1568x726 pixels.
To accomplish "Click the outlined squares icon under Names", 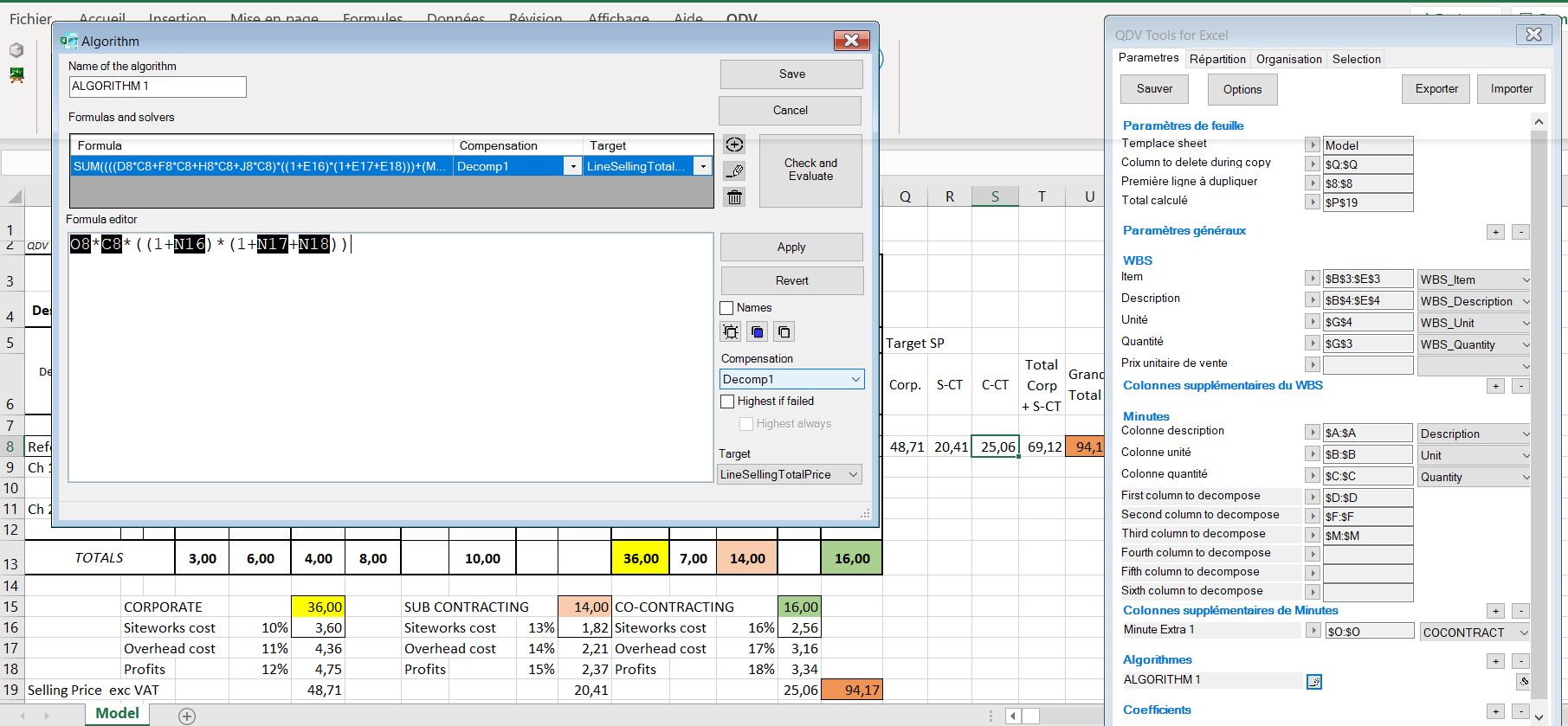I will [784, 331].
